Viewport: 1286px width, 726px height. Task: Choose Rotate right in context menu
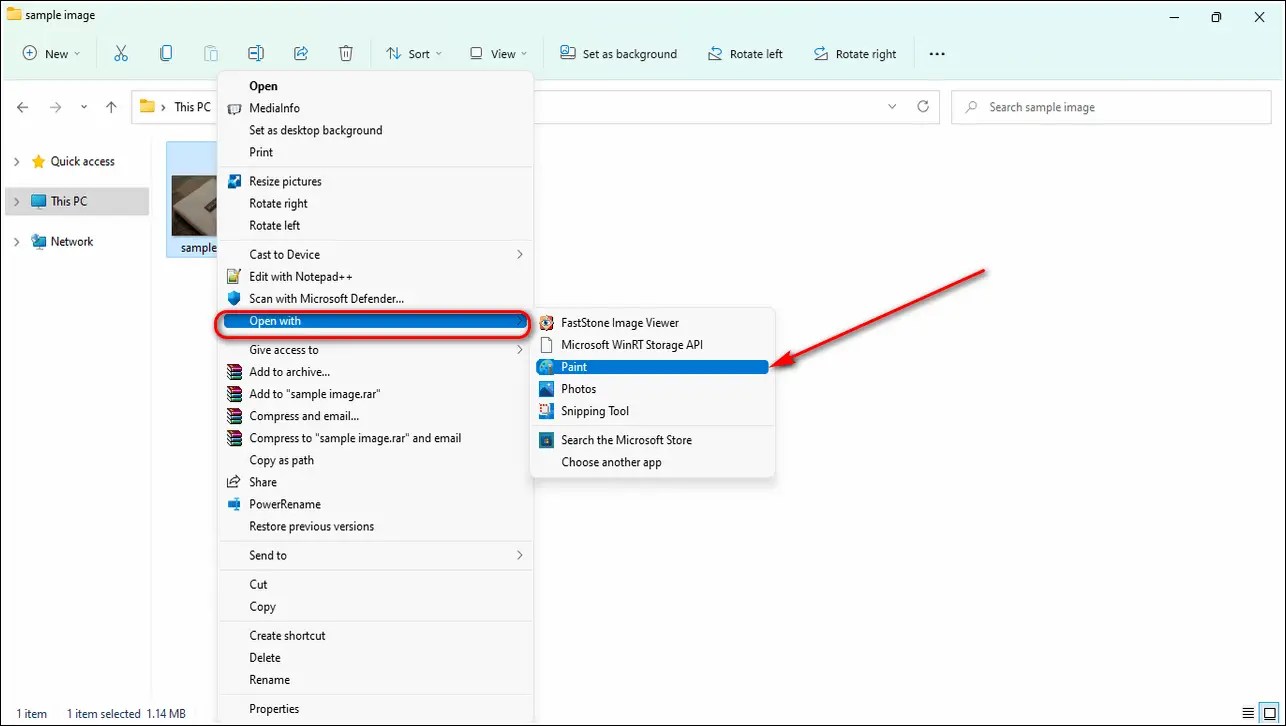point(374,203)
